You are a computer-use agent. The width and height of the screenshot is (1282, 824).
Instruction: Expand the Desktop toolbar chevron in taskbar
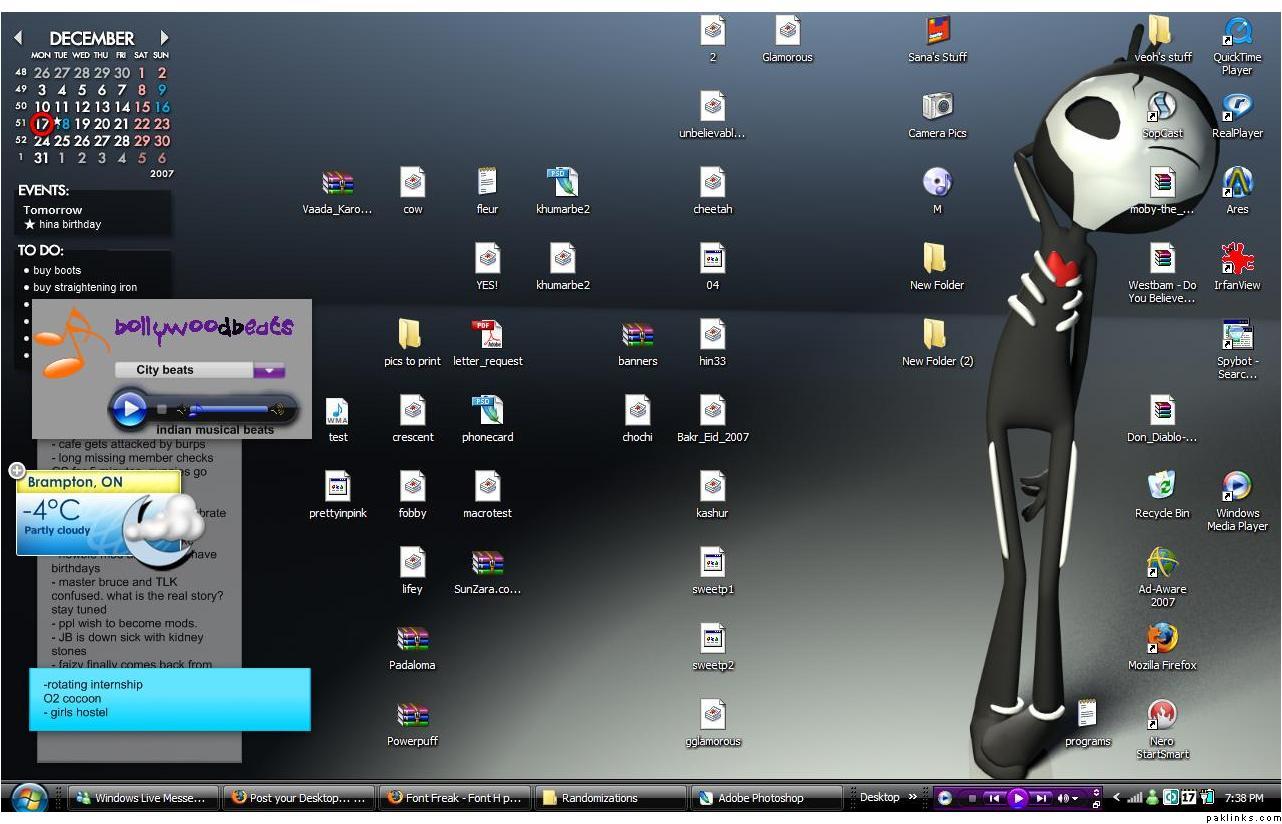pyautogui.click(x=912, y=797)
